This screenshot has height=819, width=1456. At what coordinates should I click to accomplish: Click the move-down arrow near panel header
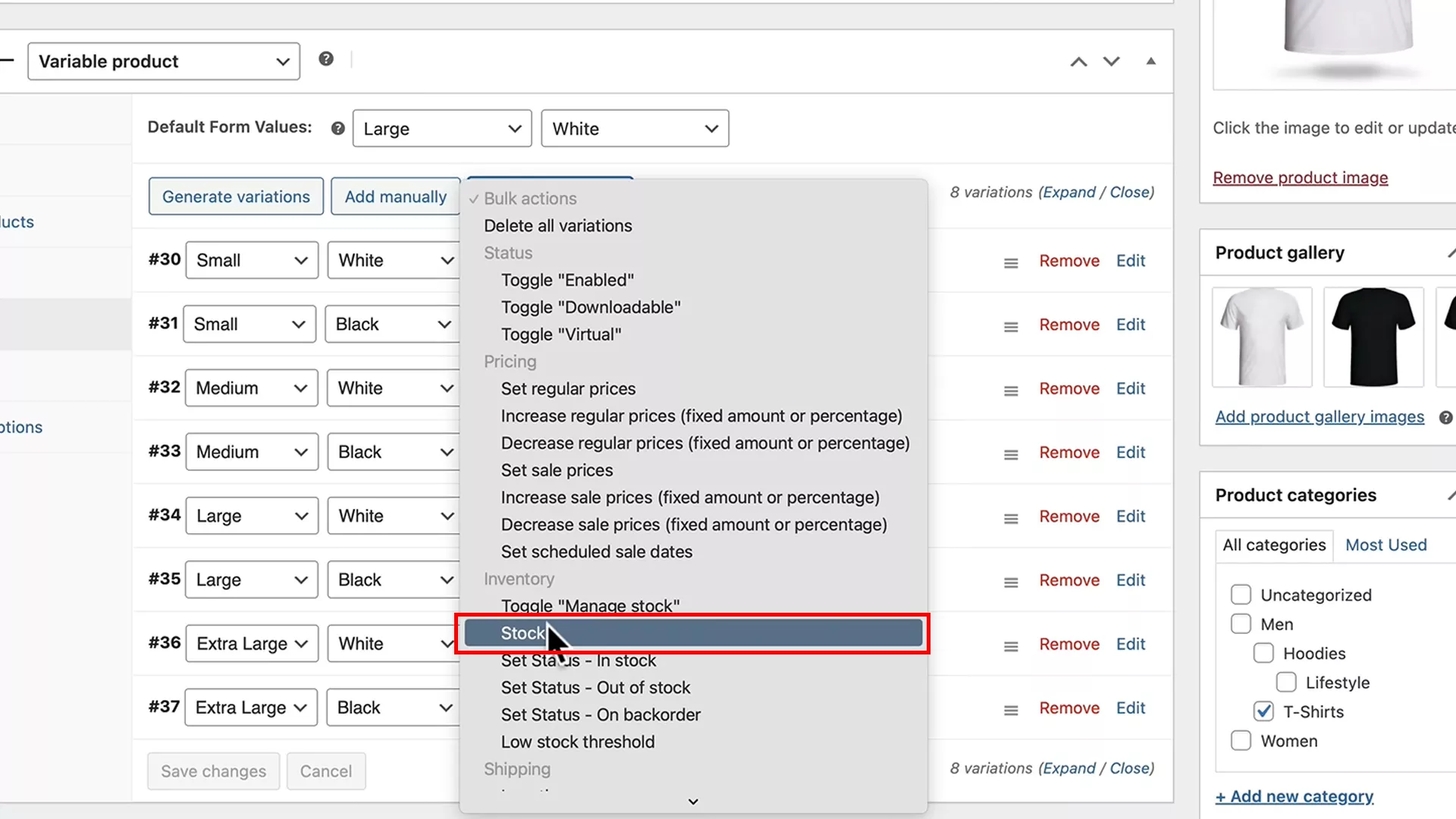point(1111,61)
